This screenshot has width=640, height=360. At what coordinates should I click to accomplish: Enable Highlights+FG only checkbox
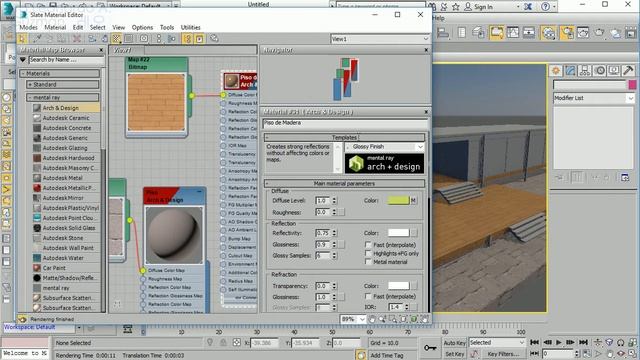[x=368, y=253]
